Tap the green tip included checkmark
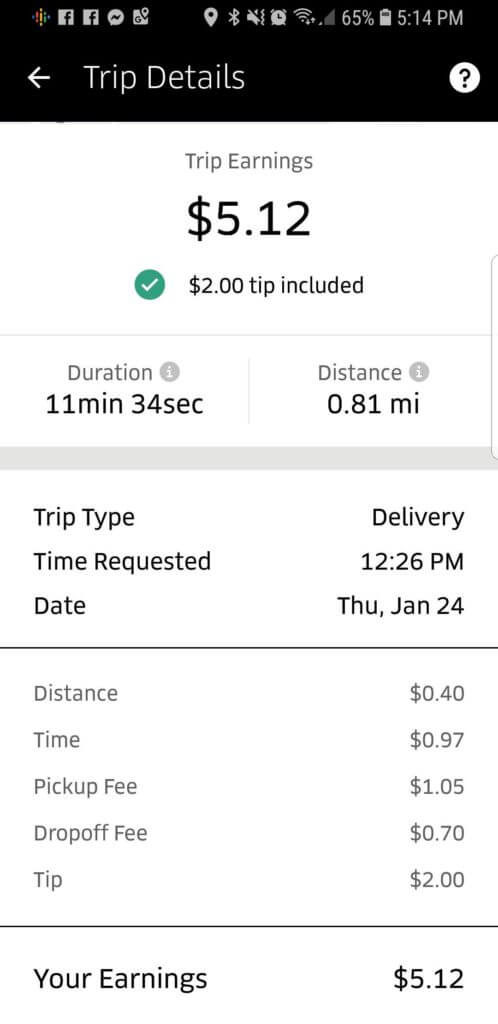 pyautogui.click(x=149, y=285)
